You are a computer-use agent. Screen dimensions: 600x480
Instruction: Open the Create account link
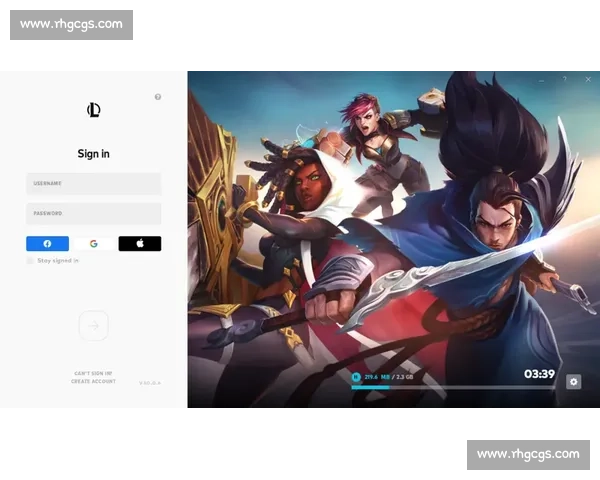93,381
